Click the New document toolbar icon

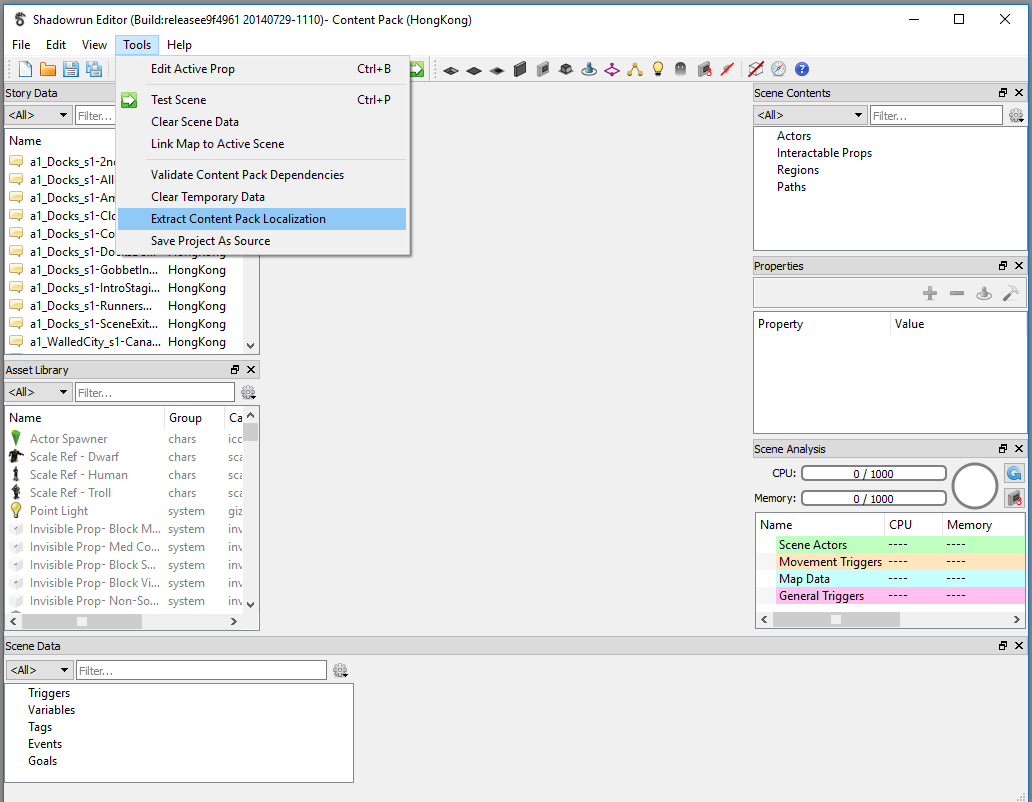click(x=25, y=69)
